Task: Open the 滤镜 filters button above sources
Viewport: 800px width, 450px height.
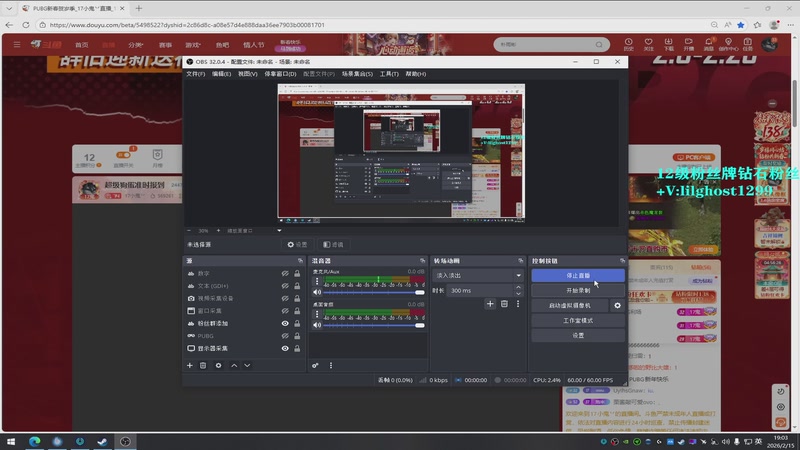Action: 333,244
